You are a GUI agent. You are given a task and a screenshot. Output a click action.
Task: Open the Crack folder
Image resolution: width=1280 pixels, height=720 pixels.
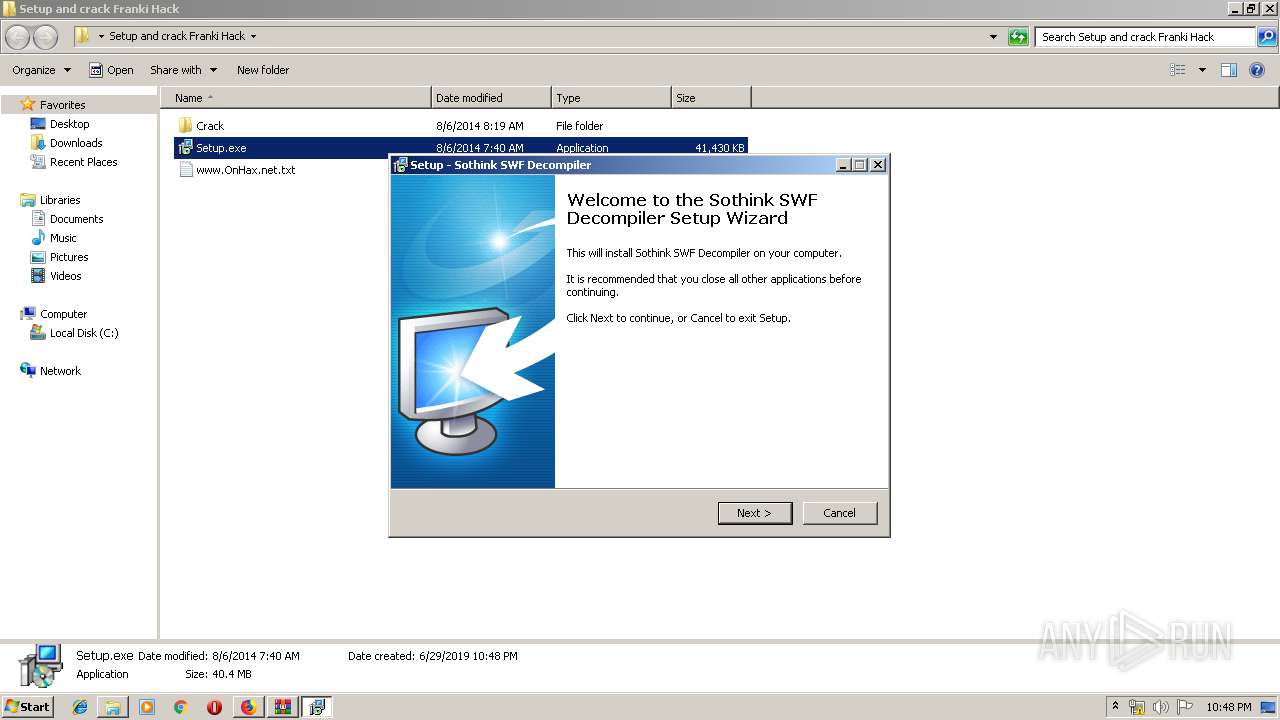[x=210, y=126]
